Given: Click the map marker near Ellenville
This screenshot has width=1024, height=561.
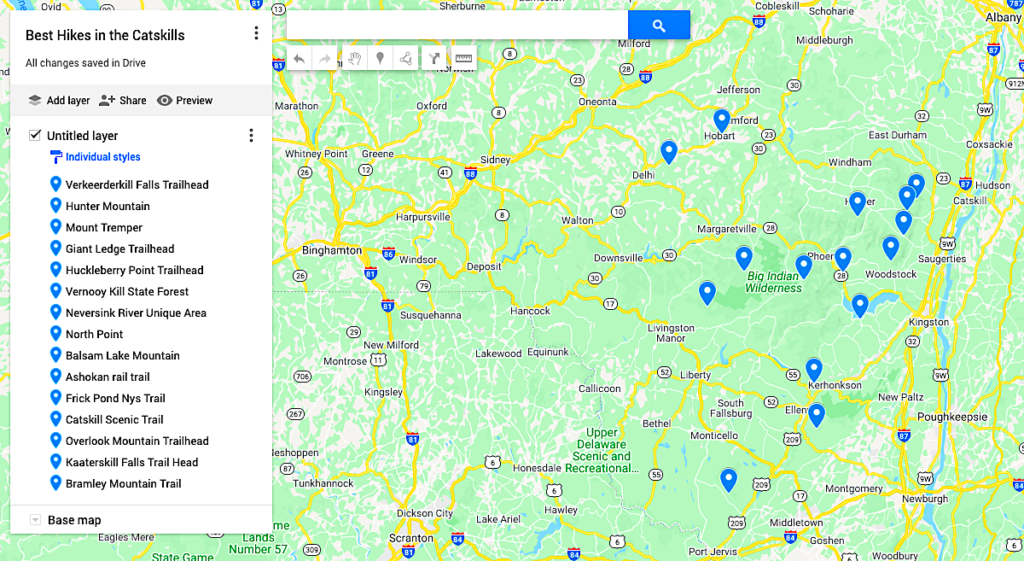Looking at the screenshot, I should coord(816,415).
